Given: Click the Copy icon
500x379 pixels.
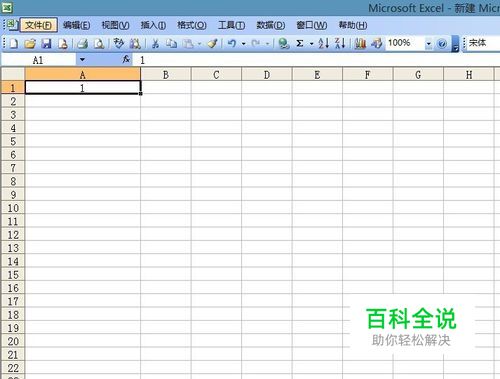Looking at the screenshot, I should pos(172,43).
